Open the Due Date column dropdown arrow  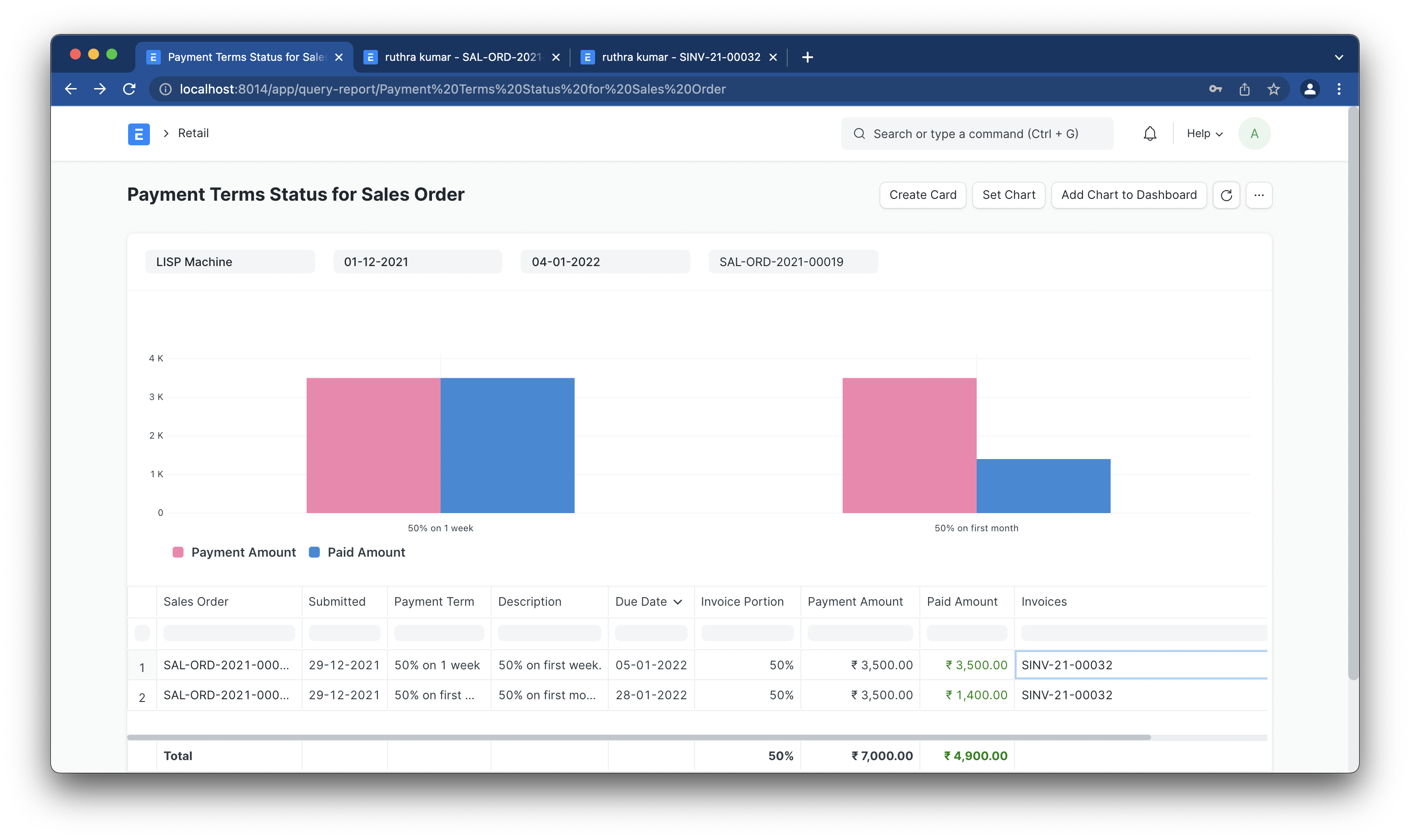[678, 602]
